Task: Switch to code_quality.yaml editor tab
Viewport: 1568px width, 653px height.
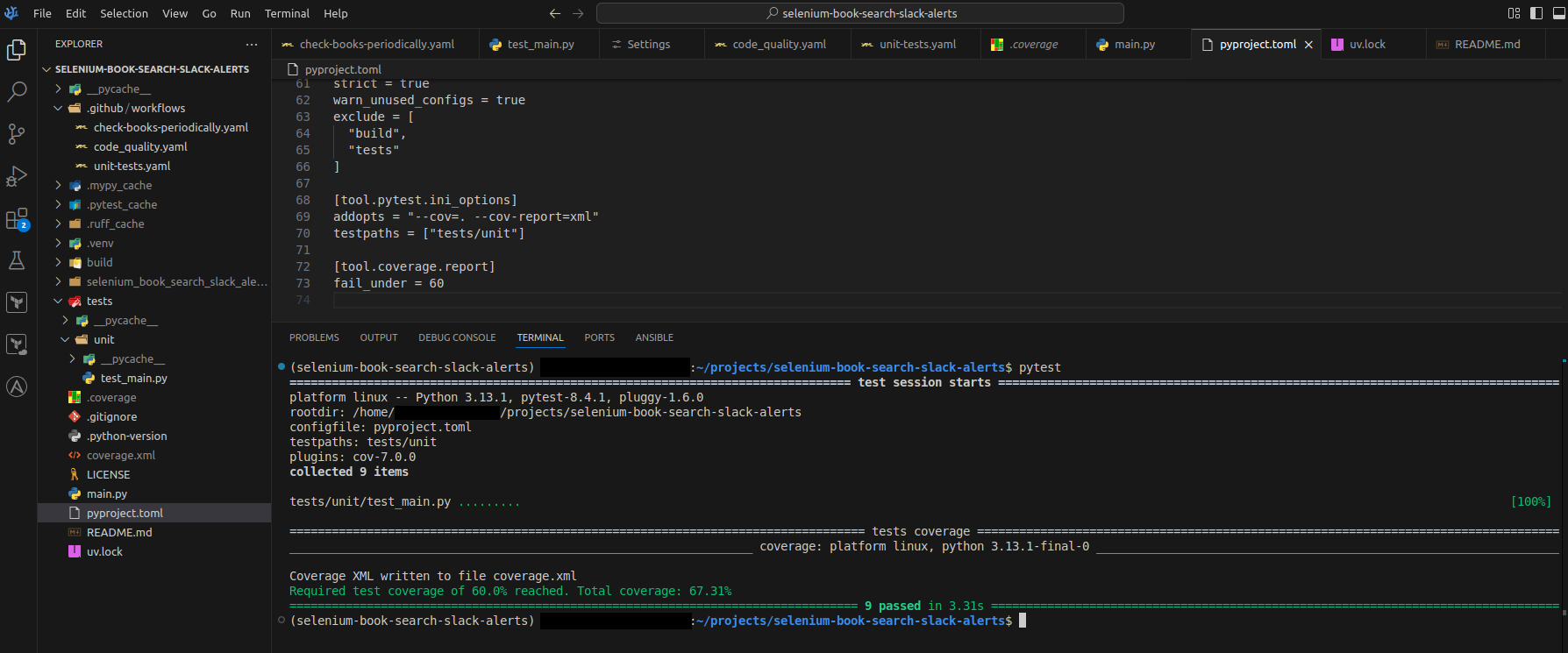Action: (x=779, y=45)
